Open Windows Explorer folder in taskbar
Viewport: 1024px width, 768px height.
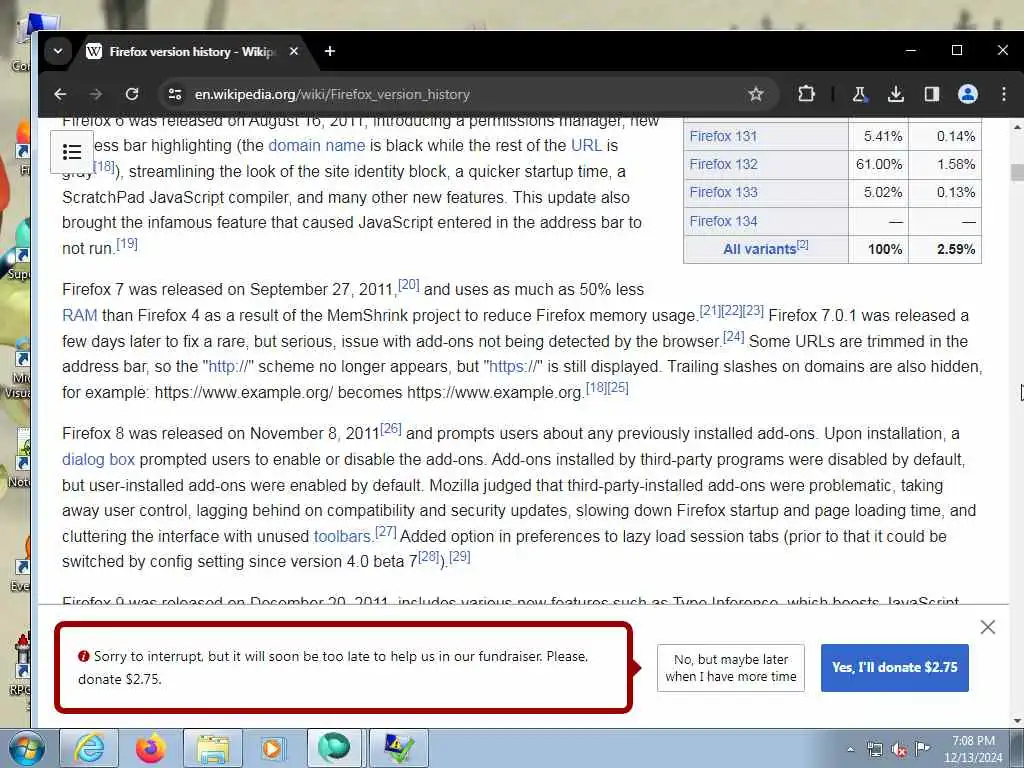point(213,748)
